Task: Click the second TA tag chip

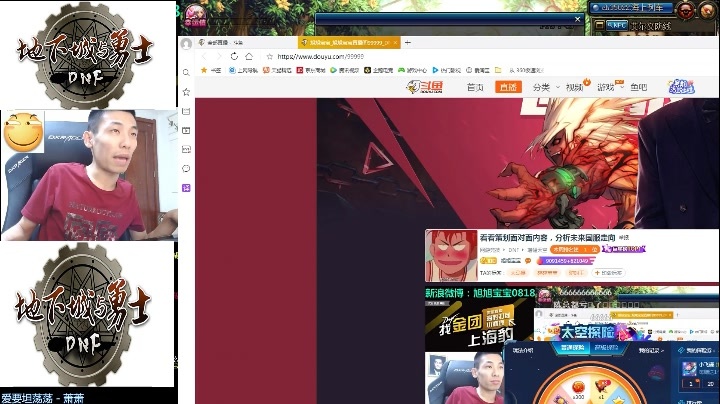Action: click(x=547, y=273)
